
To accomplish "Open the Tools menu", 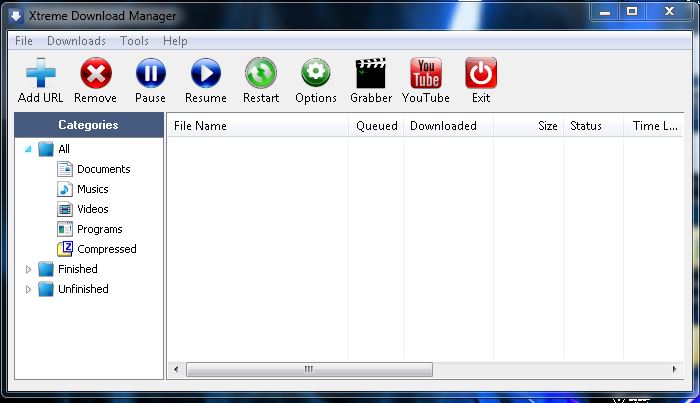I will [x=134, y=41].
